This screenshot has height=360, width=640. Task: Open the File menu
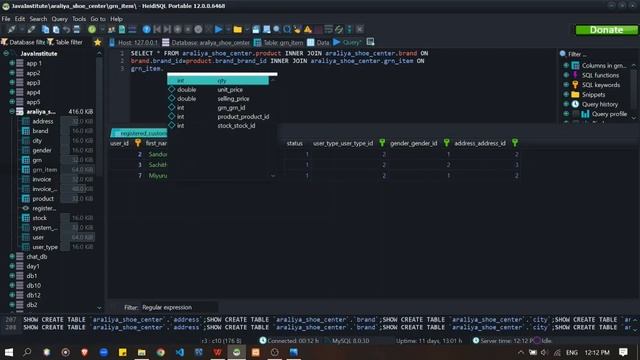click(x=6, y=19)
